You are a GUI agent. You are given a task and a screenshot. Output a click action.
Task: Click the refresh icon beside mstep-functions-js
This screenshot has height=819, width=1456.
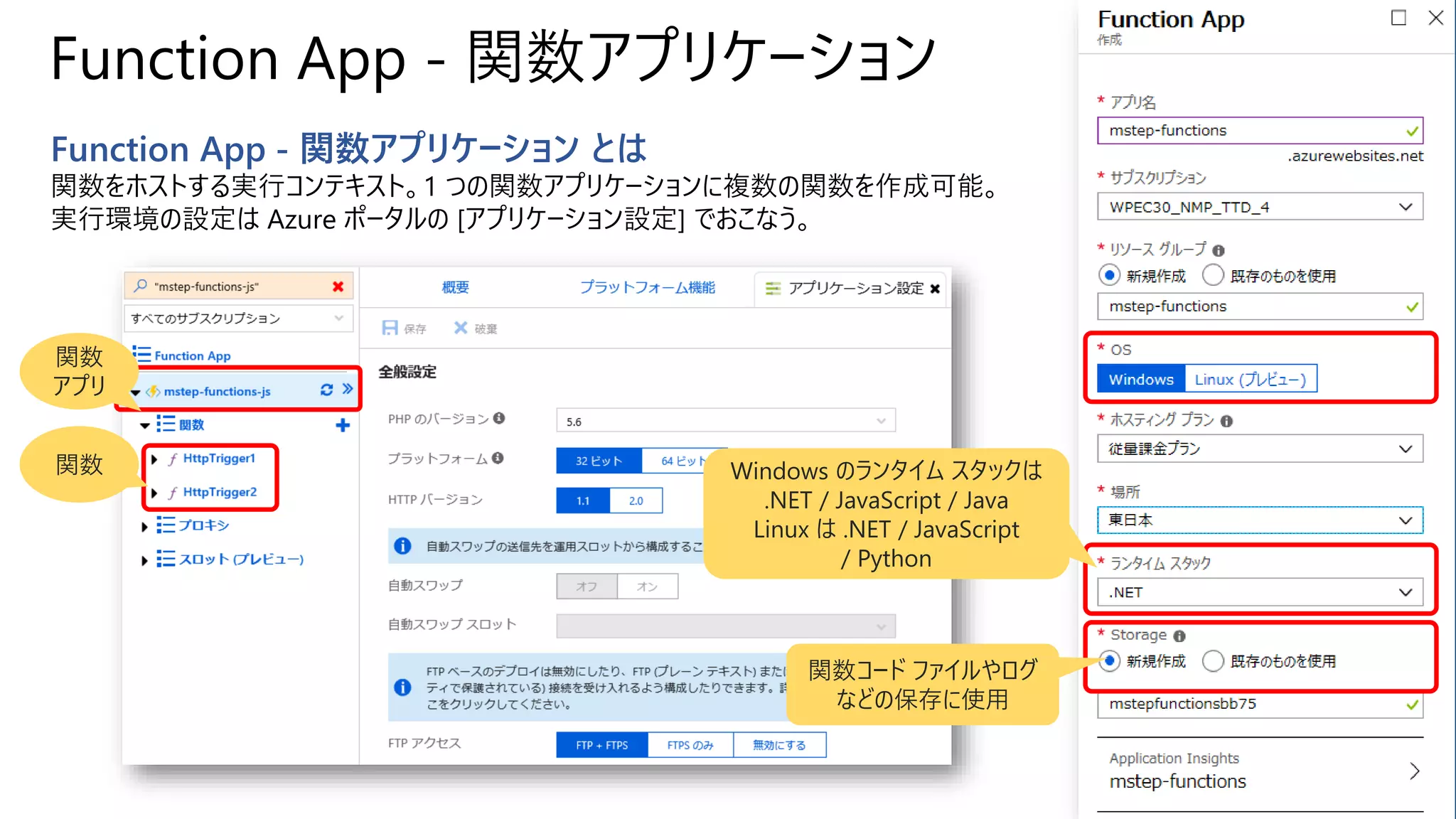tap(326, 390)
